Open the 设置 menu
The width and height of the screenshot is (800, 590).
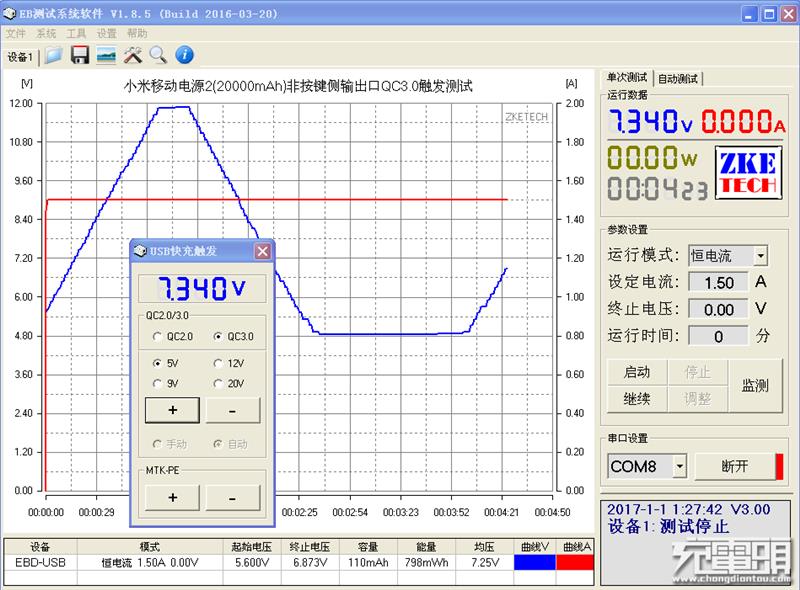(x=107, y=34)
